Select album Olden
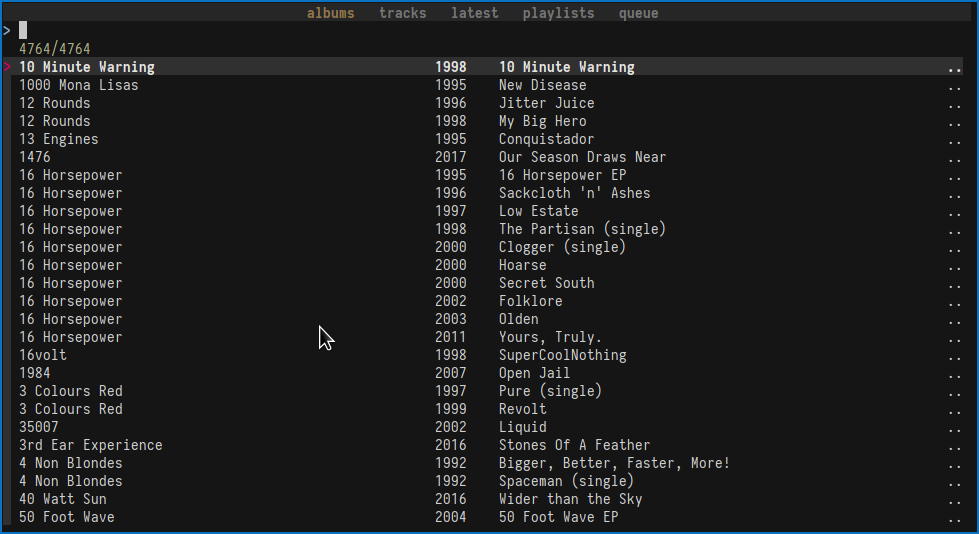This screenshot has height=534, width=979. click(x=518, y=319)
